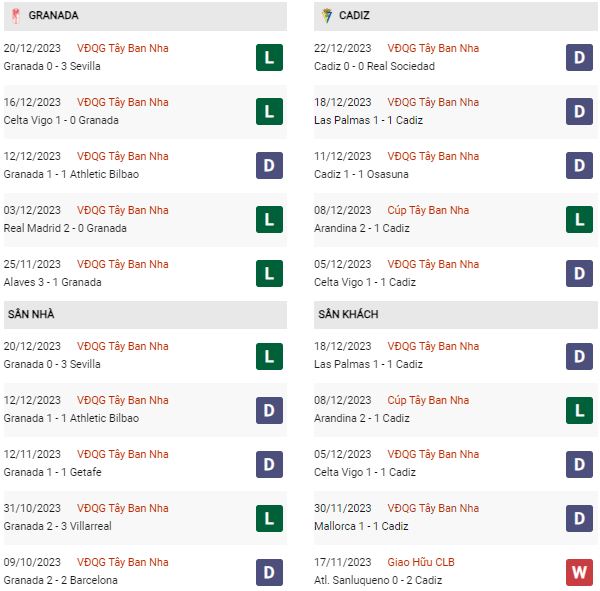600x591 pixels.
Task: Click the L badge for Granada 0-3 Sevilla in the Granada list
Action: (269, 57)
